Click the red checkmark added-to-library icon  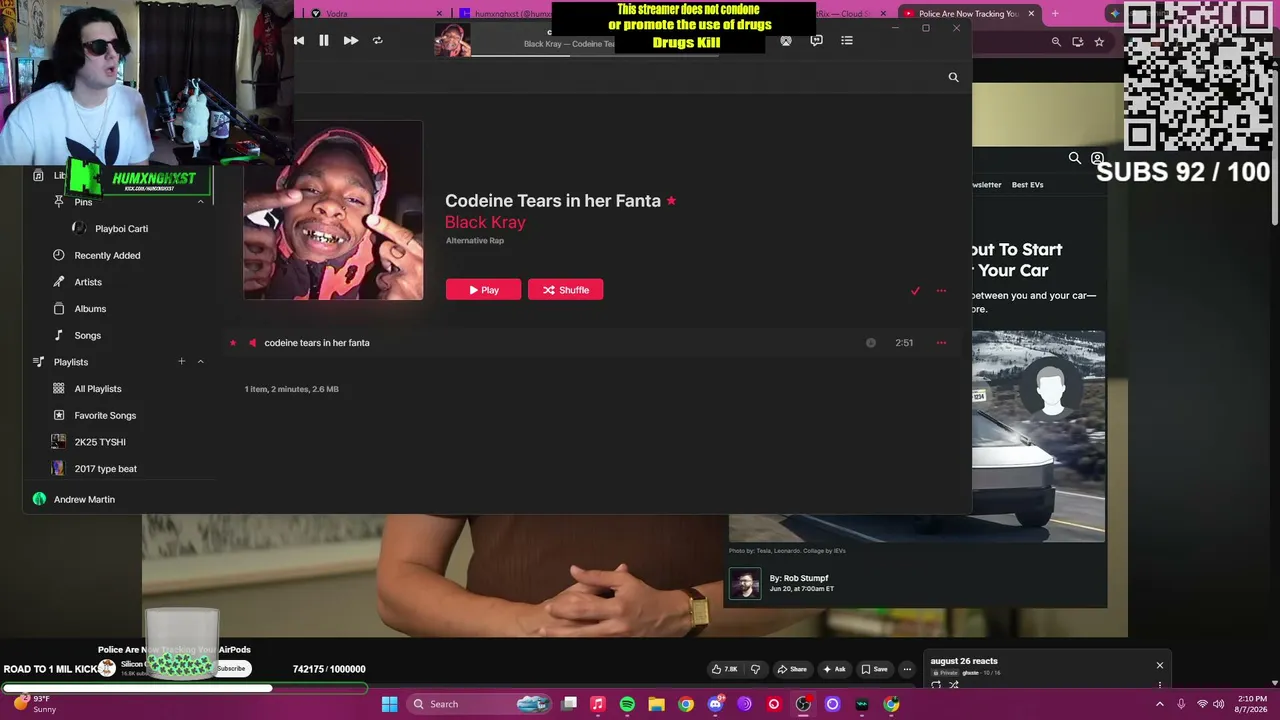point(915,291)
